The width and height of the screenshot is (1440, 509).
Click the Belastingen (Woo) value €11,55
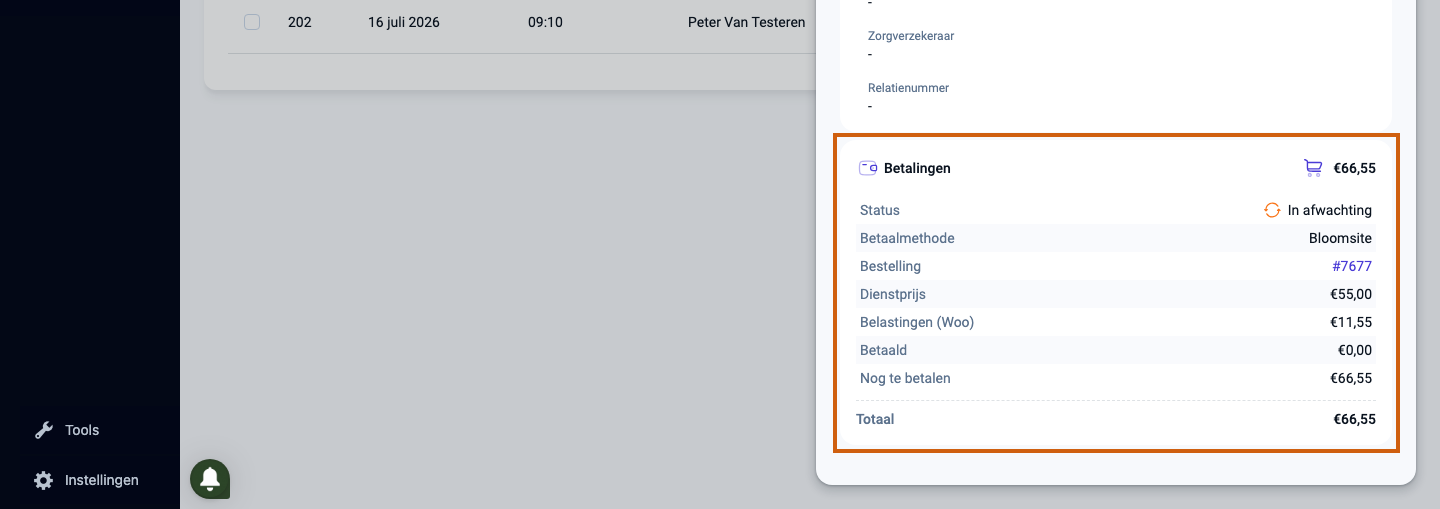point(1351,322)
